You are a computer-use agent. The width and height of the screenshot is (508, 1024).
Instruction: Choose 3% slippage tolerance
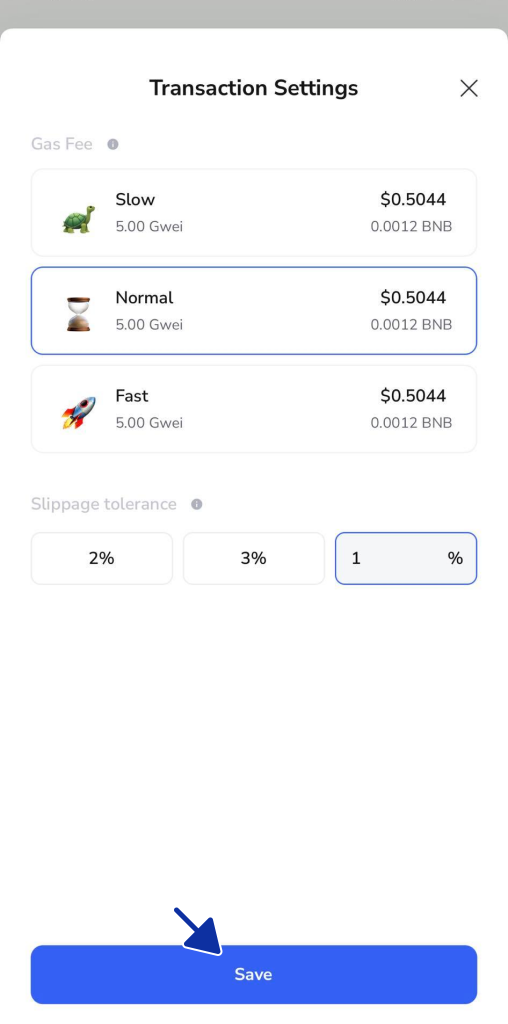[x=254, y=558]
